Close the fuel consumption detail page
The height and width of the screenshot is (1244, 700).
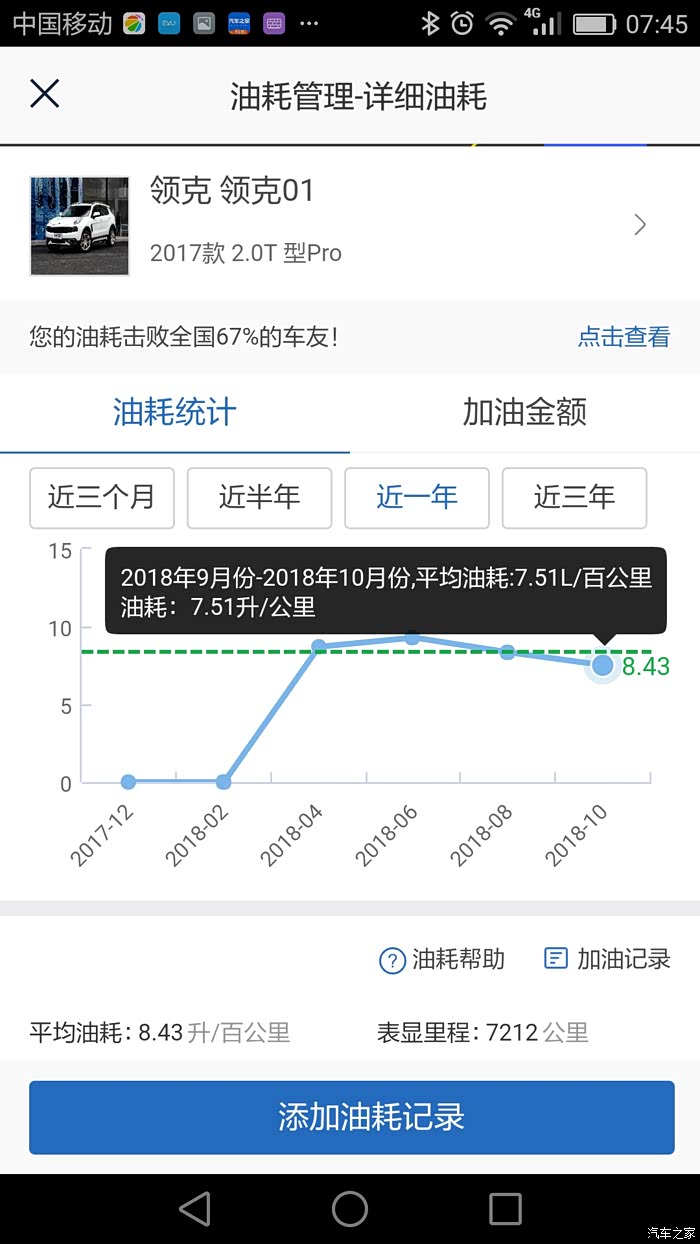coord(45,94)
